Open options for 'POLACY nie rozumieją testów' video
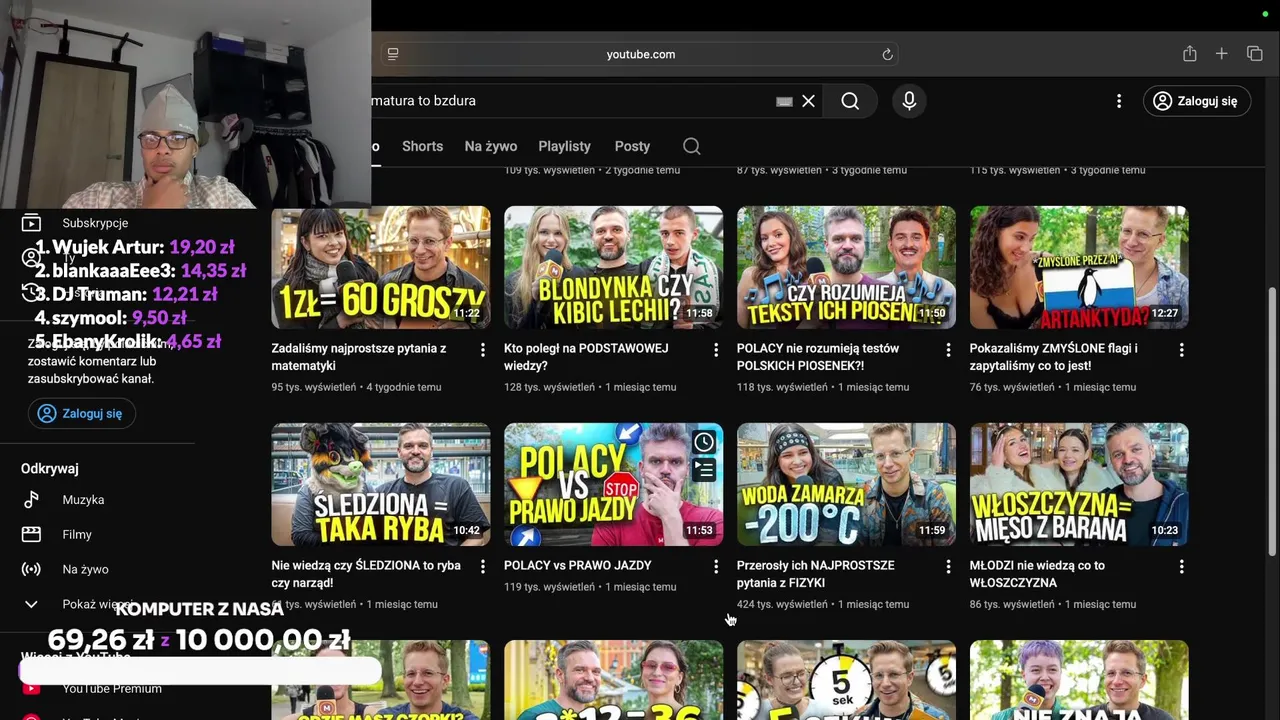This screenshot has width=1280, height=720. [x=948, y=349]
